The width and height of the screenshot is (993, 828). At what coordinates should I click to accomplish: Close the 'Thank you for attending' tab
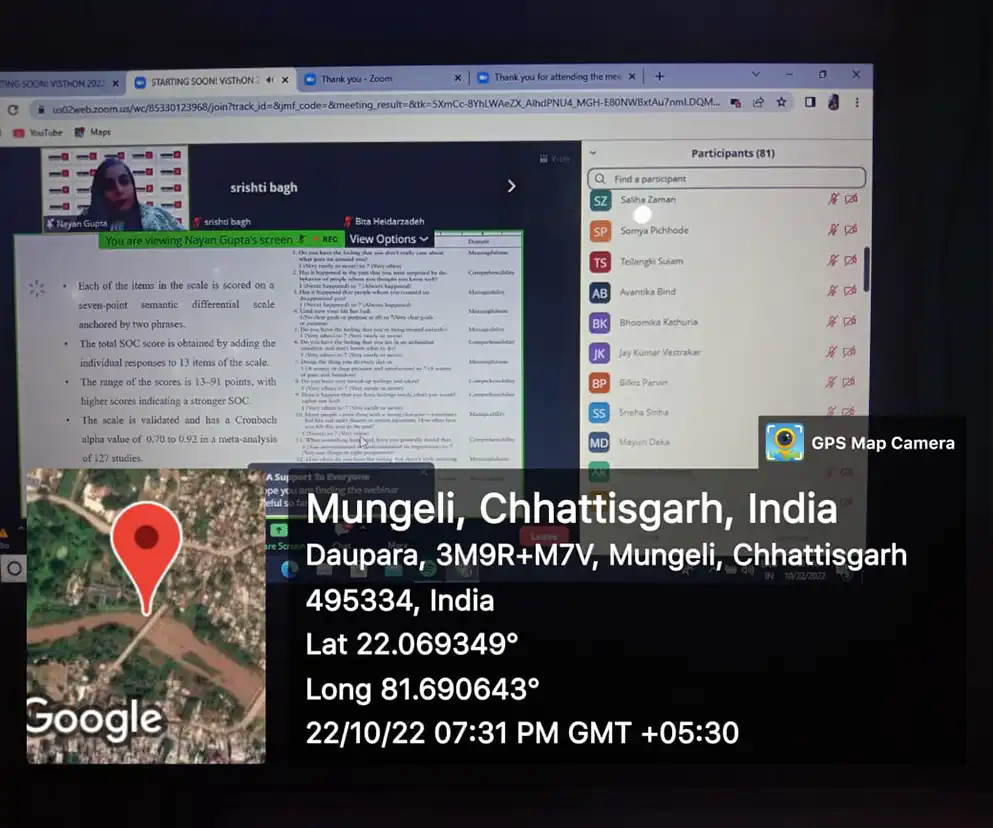pyautogui.click(x=632, y=76)
